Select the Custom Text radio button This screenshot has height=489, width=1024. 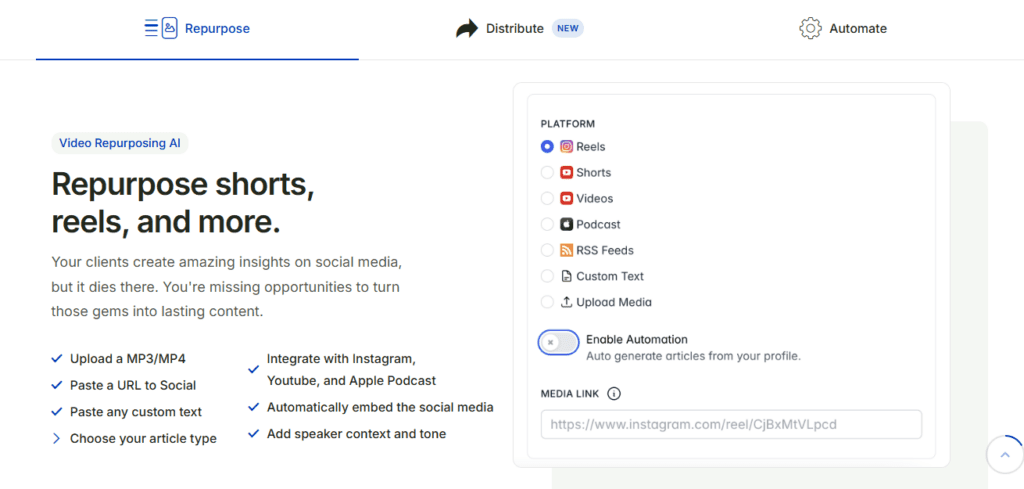(x=547, y=276)
